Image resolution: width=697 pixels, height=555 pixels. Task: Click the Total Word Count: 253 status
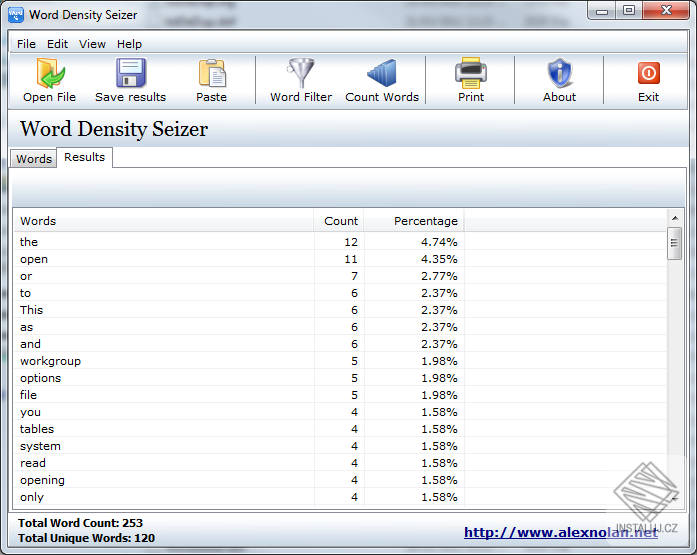tap(80, 523)
